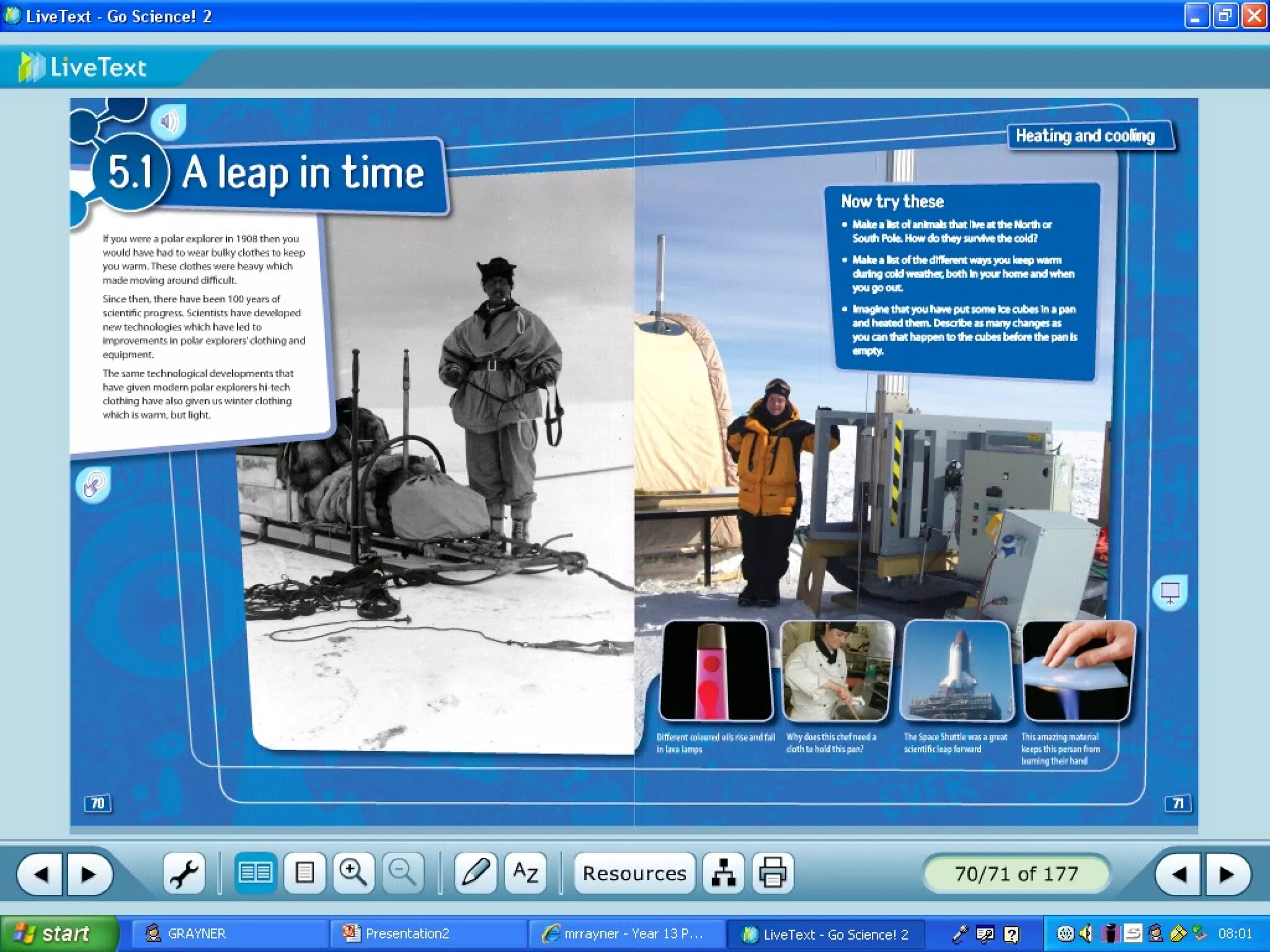
Task: Open the interactive activity icon on page 70
Action: (93, 485)
